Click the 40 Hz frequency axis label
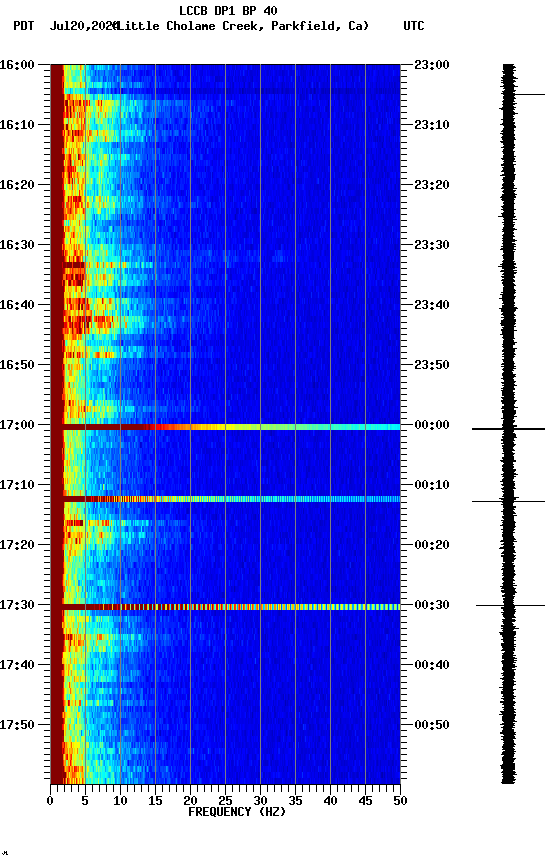This screenshot has height=864, width=552. point(330,801)
